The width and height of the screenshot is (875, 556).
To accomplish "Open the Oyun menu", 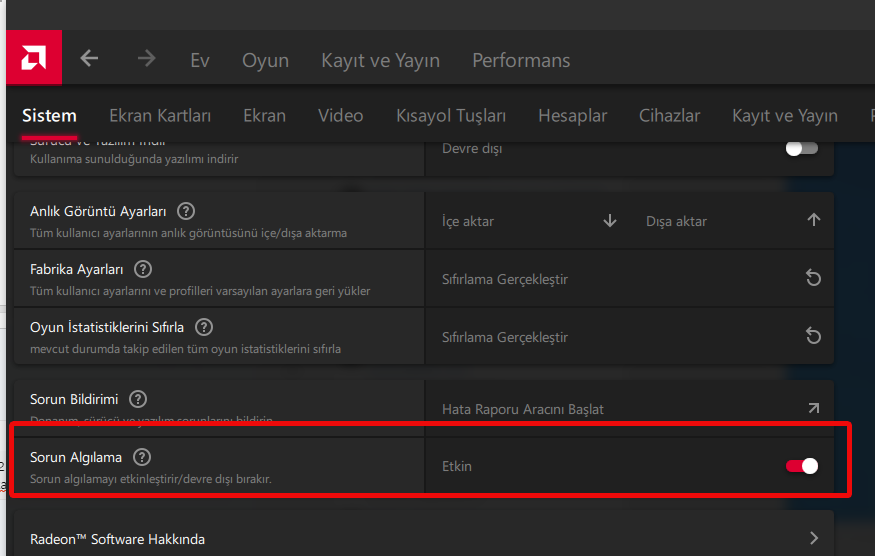I will coord(265,60).
